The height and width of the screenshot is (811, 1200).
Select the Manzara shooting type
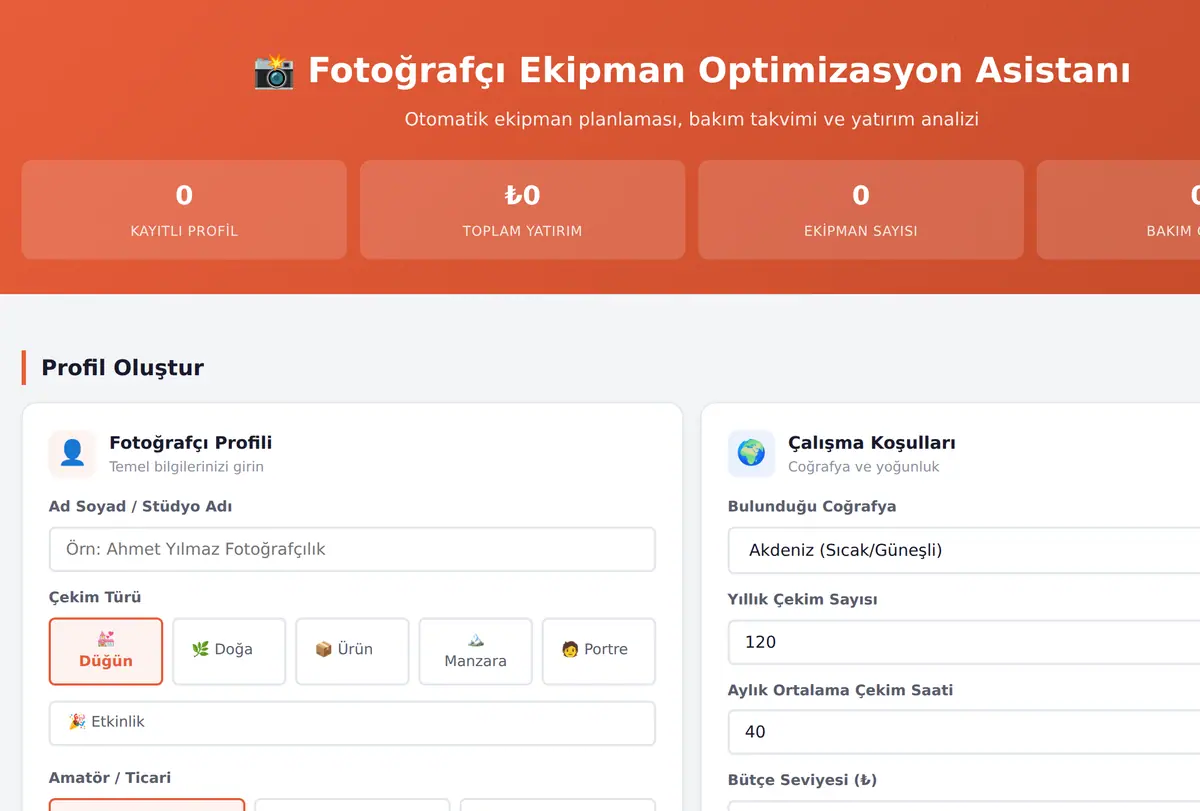point(475,651)
